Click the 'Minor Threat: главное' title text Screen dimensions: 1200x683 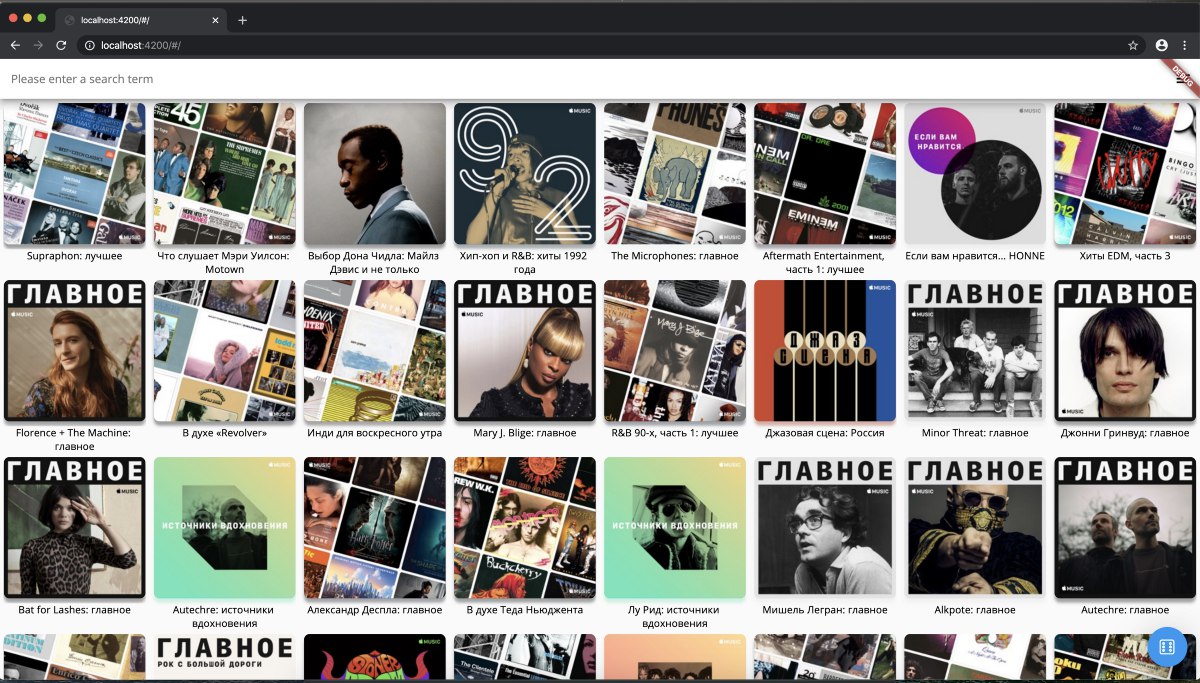click(975, 433)
